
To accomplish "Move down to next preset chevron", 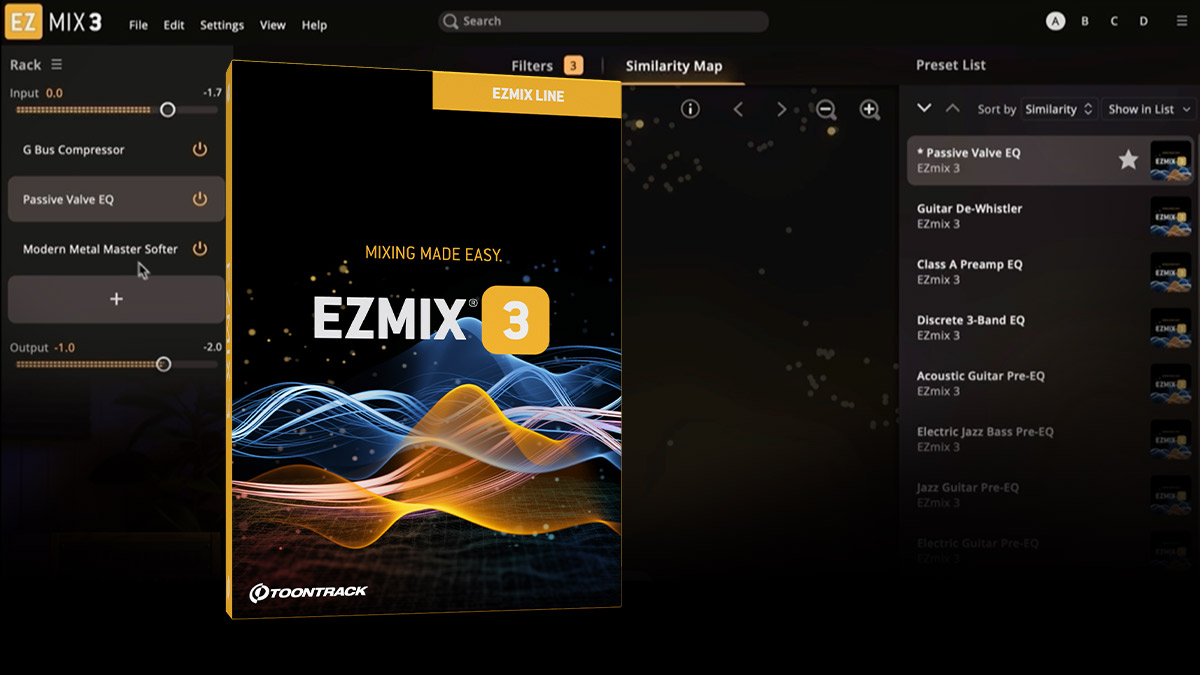I will point(924,108).
